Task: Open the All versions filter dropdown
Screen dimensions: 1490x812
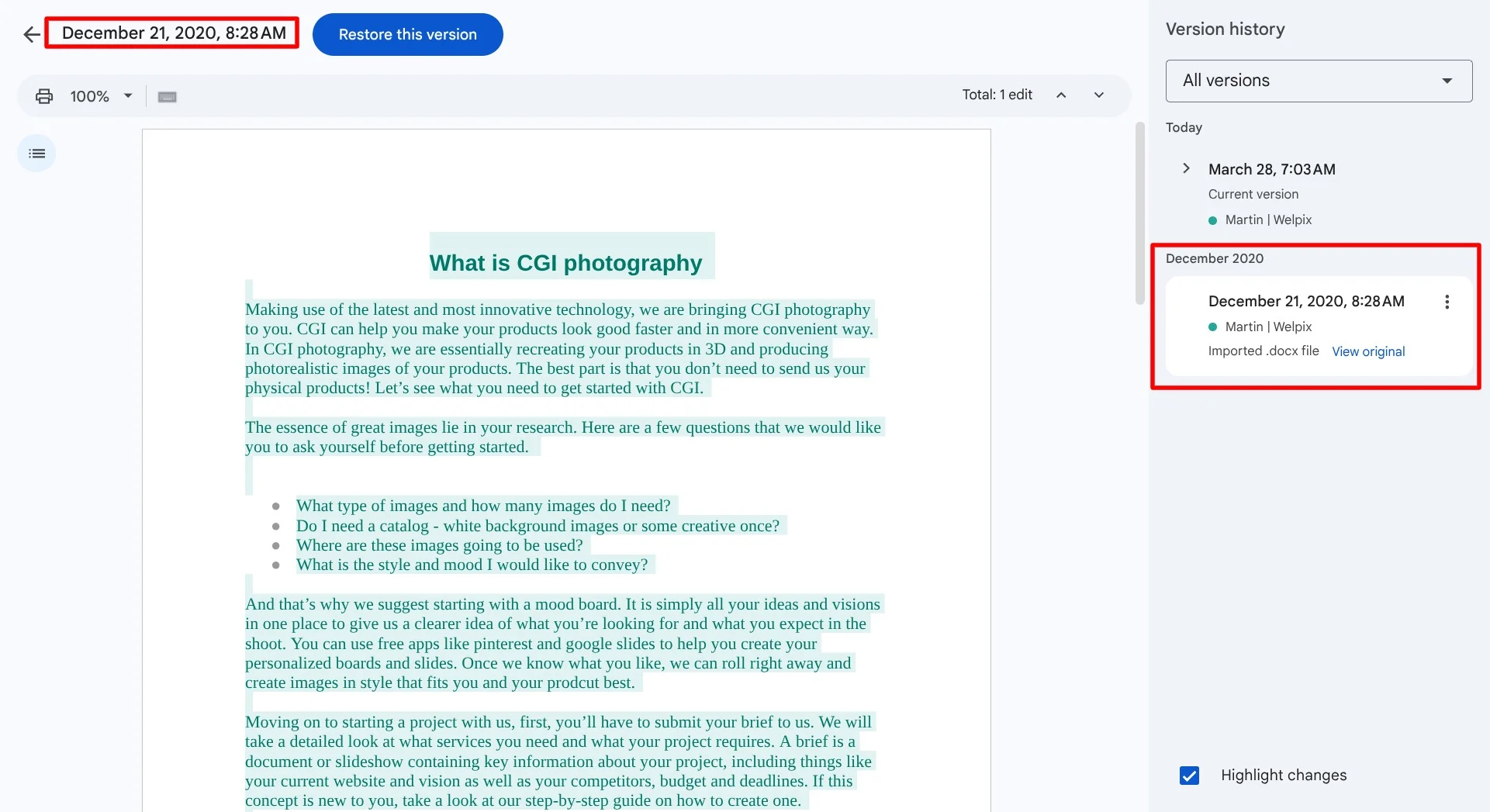Action: (x=1319, y=81)
